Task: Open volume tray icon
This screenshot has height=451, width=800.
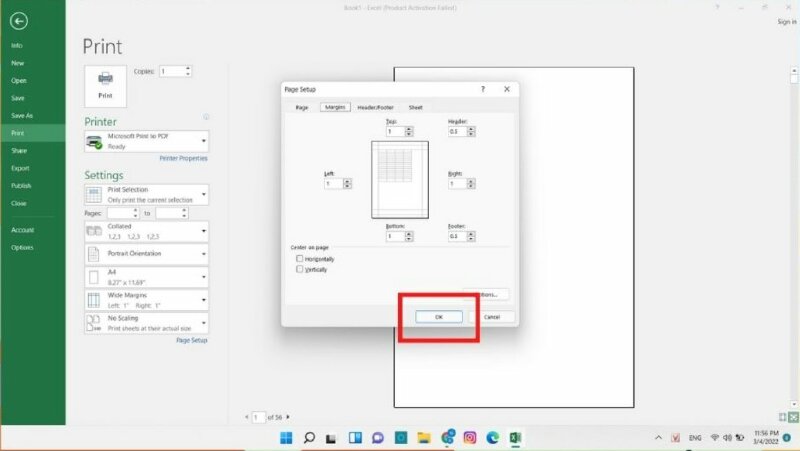Action: (x=727, y=438)
